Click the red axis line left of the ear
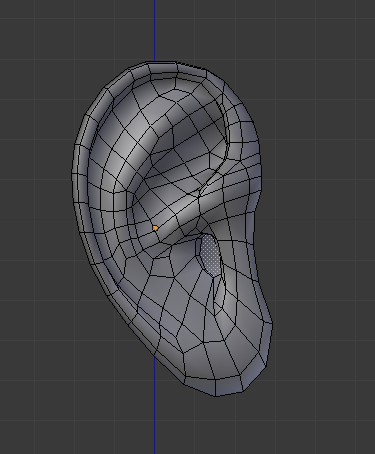 click(x=37, y=219)
